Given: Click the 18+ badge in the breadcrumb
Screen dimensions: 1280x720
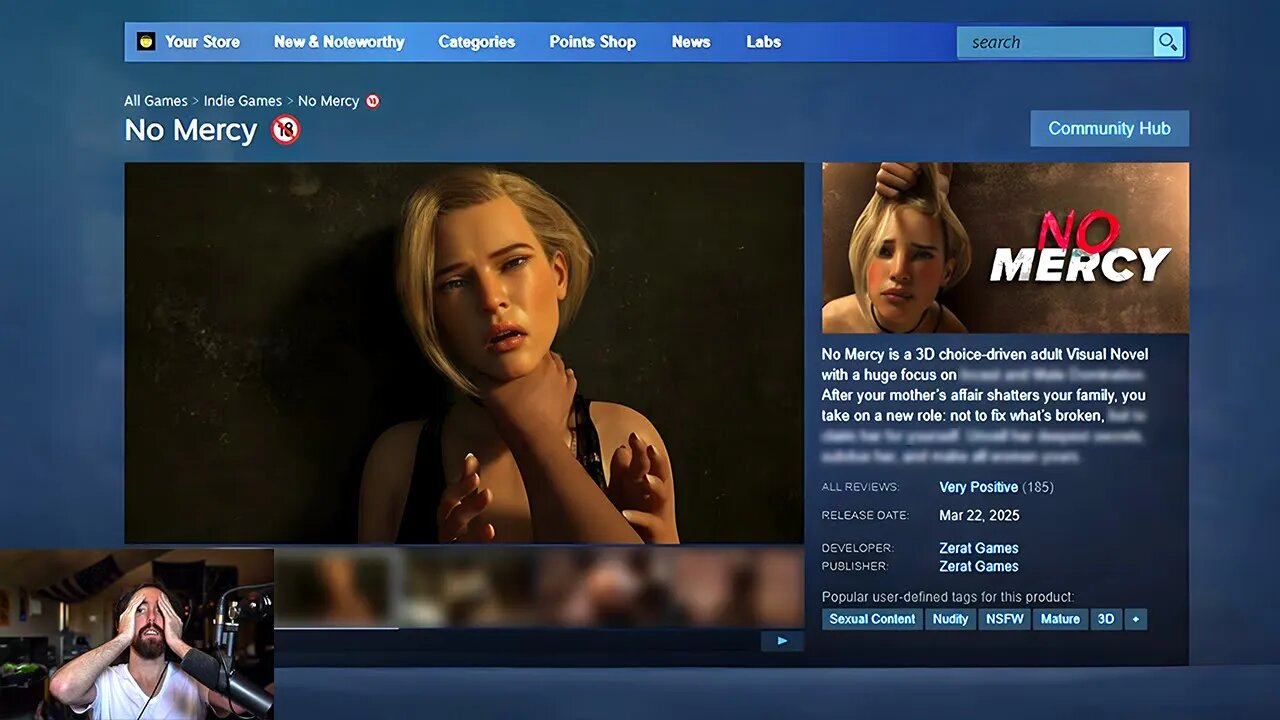Looking at the screenshot, I should (373, 101).
